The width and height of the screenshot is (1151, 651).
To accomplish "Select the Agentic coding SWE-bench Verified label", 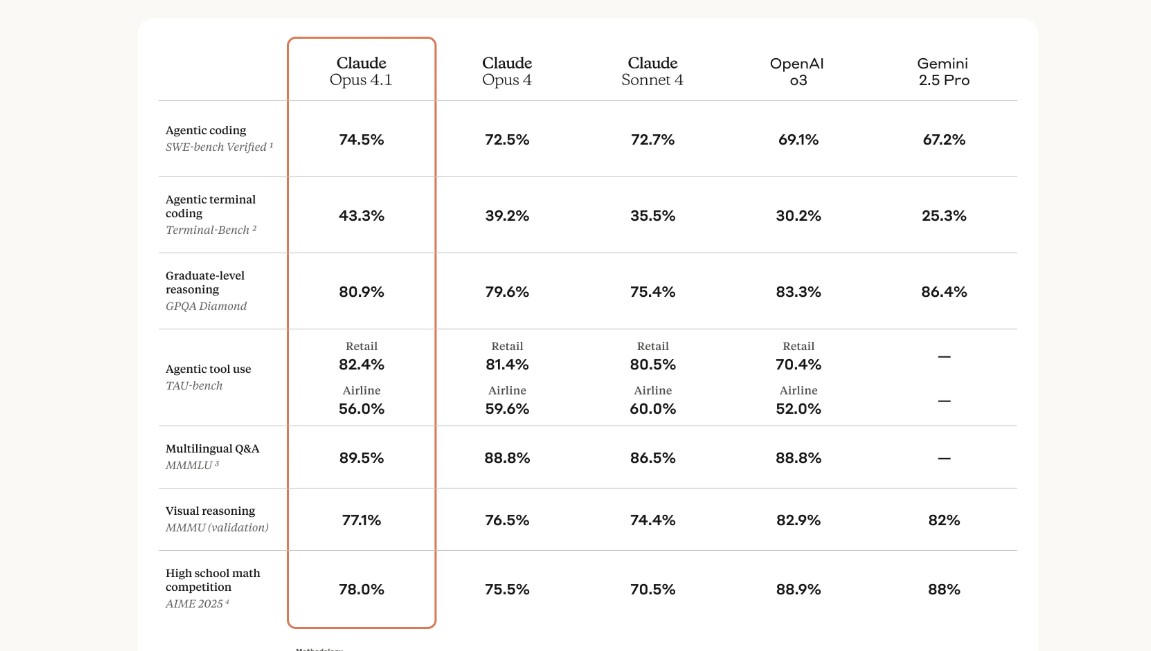I will click(x=219, y=138).
